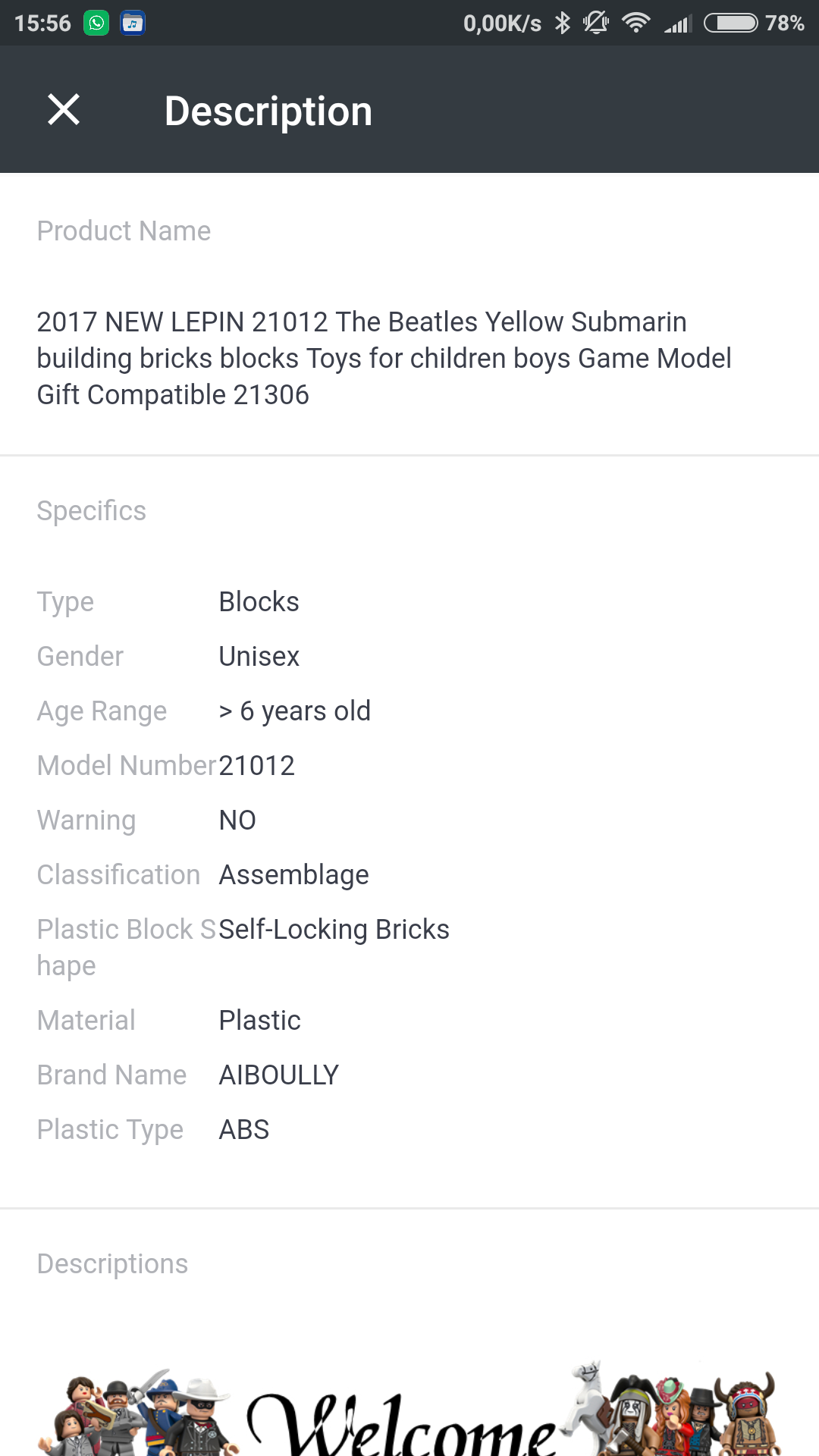Select the LEPIN 21012 product name text
The height and width of the screenshot is (1456, 819).
(x=384, y=358)
